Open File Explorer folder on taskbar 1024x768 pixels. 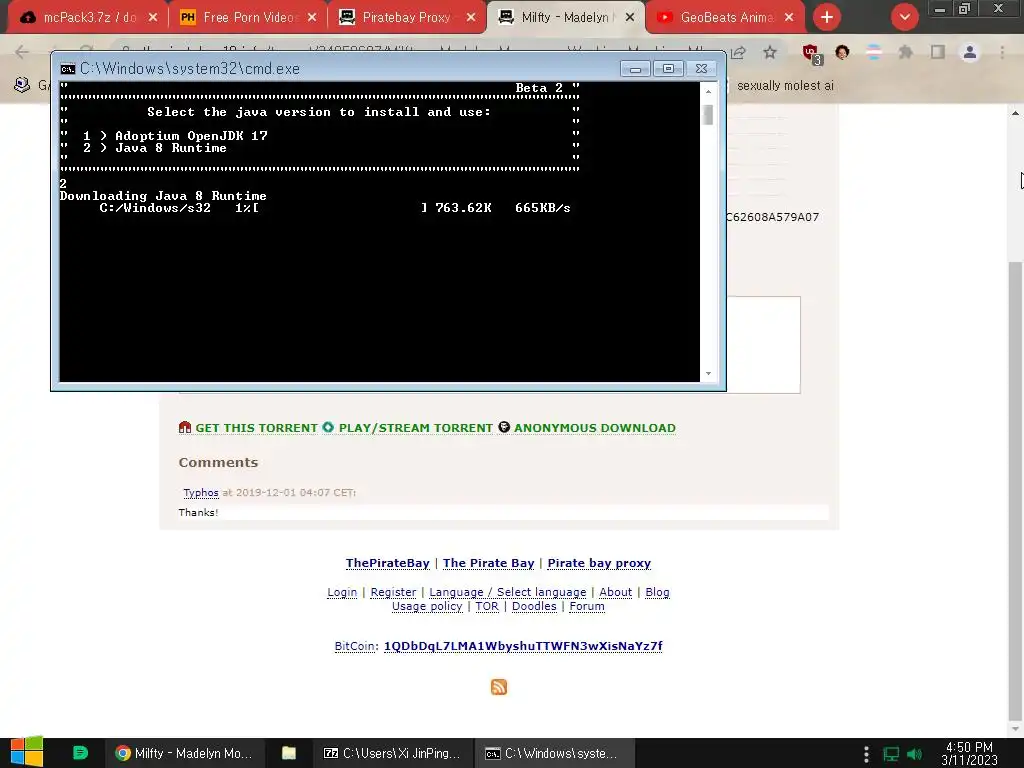pyautogui.click(x=289, y=754)
